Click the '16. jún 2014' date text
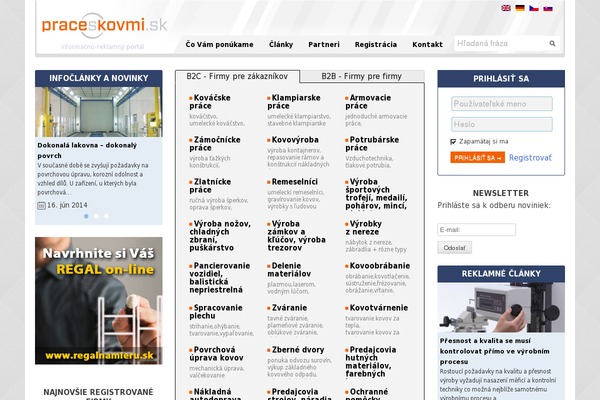Image resolution: width=600 pixels, height=400 pixels. coord(67,205)
